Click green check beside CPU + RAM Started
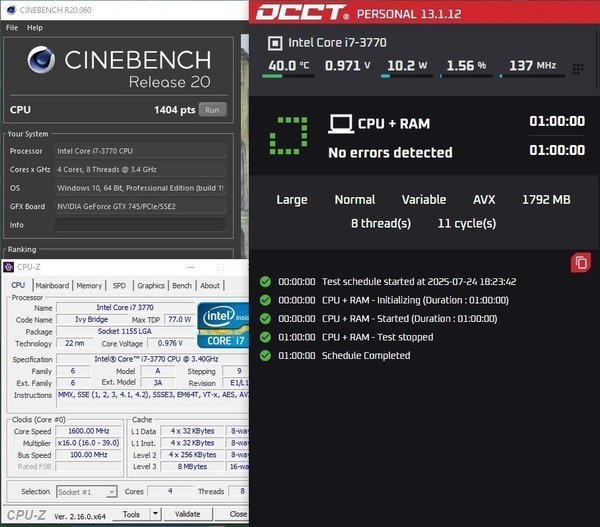This screenshot has width=600, height=527. pos(265,318)
